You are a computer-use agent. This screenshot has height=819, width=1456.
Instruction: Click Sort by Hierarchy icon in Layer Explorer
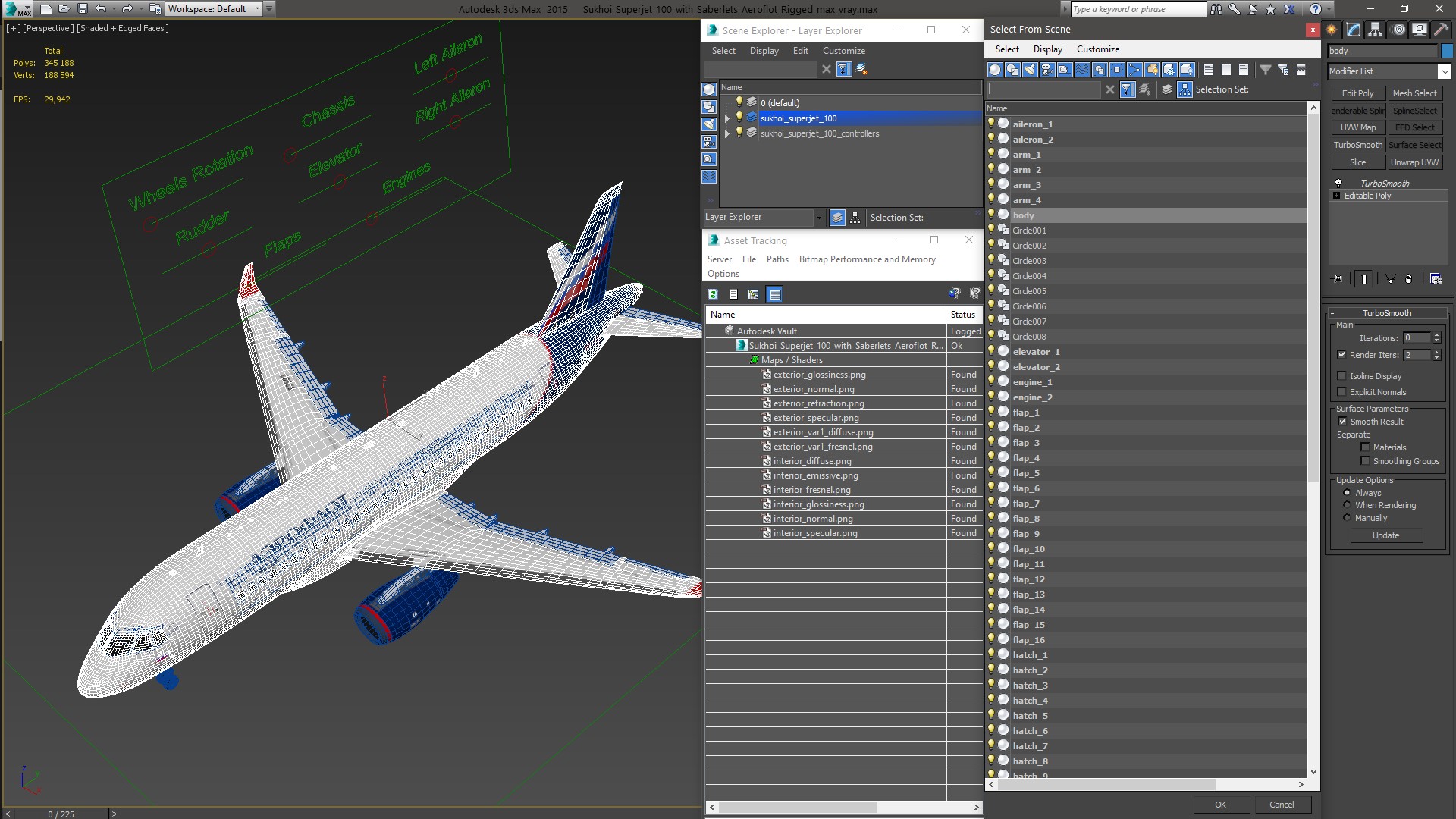click(855, 218)
